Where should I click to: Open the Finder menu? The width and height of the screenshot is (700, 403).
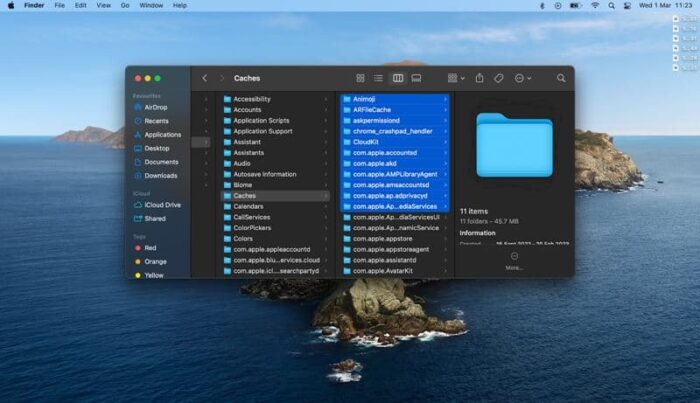(x=34, y=5)
